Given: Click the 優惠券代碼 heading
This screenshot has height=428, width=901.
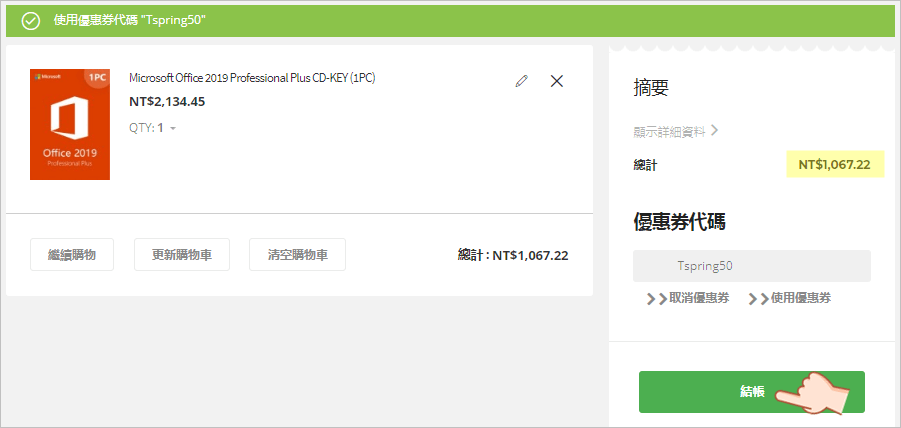Looking at the screenshot, I should 679,222.
